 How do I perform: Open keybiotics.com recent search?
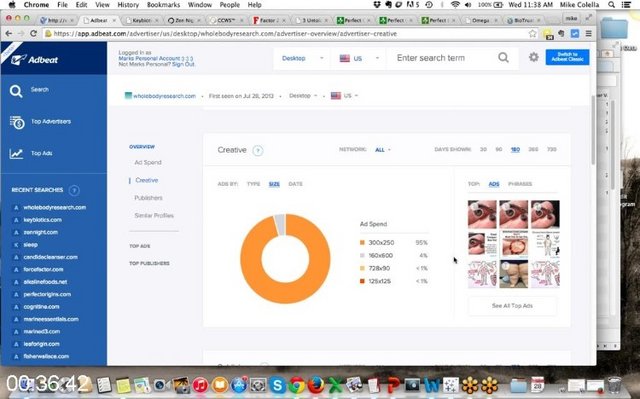(42, 220)
